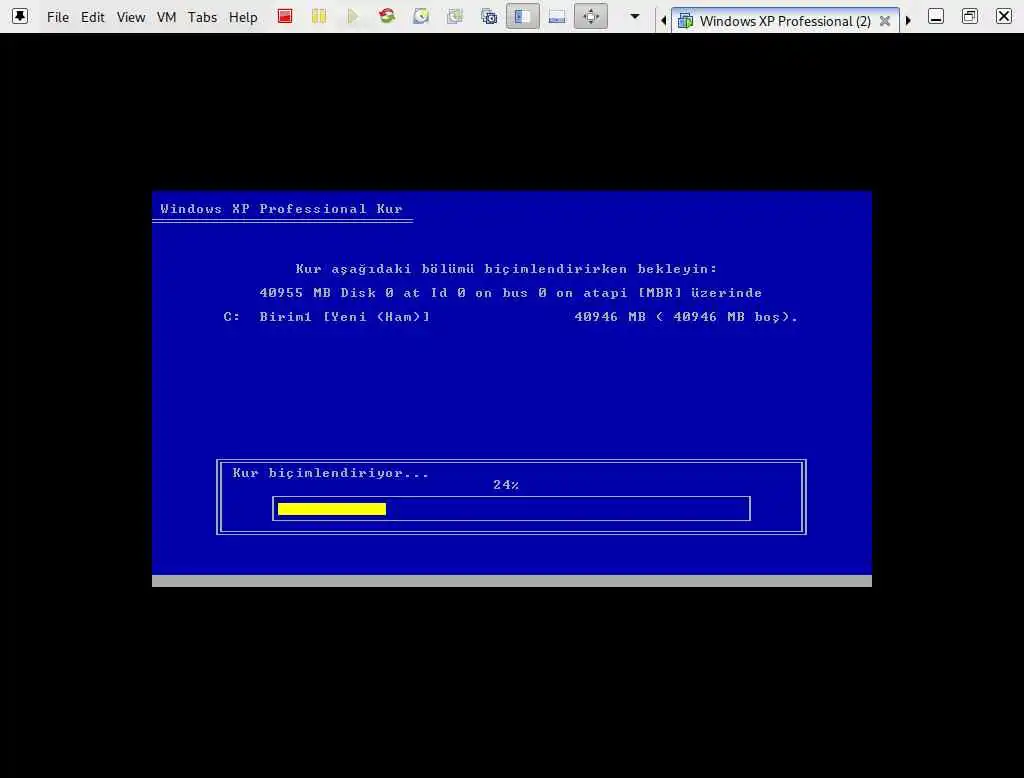
Task: Click the 'Kur biçimlendiriyor...' status text
Action: click(x=330, y=473)
